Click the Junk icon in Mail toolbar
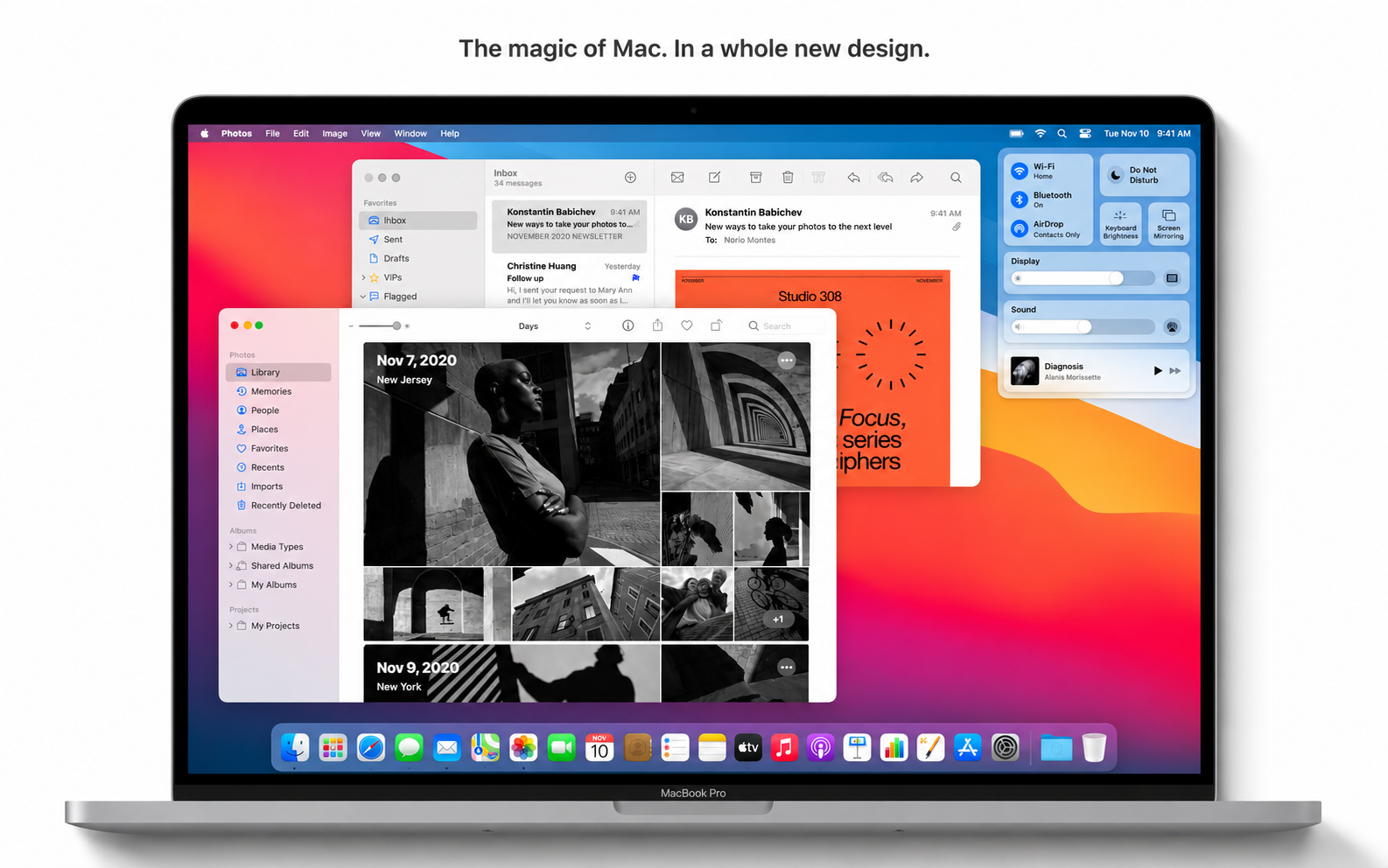Viewport: 1388px width, 868px height. tap(818, 178)
